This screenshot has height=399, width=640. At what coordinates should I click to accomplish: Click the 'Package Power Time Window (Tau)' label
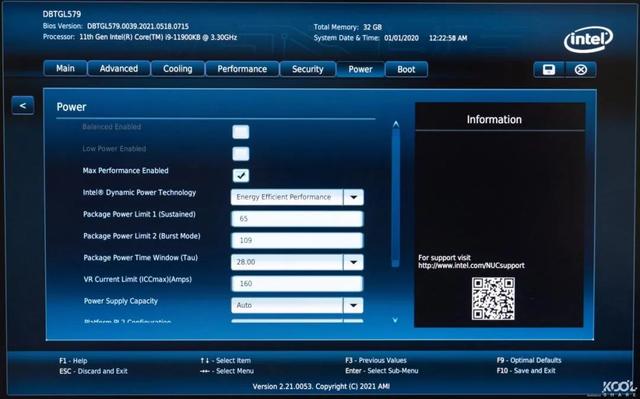click(x=140, y=257)
